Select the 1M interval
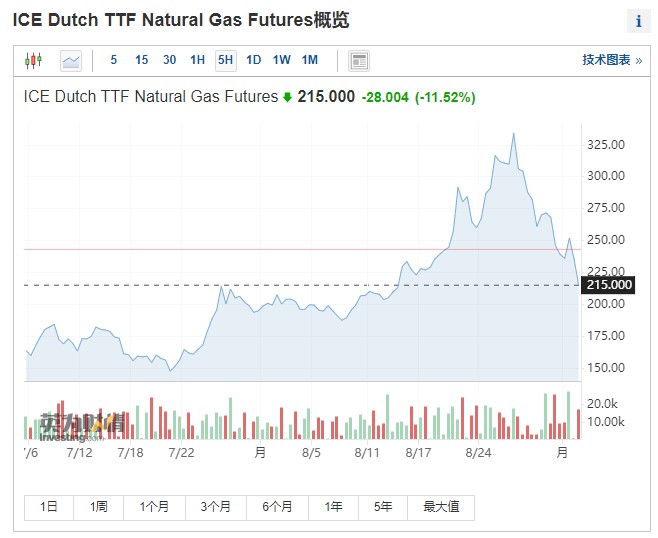 tap(309, 60)
